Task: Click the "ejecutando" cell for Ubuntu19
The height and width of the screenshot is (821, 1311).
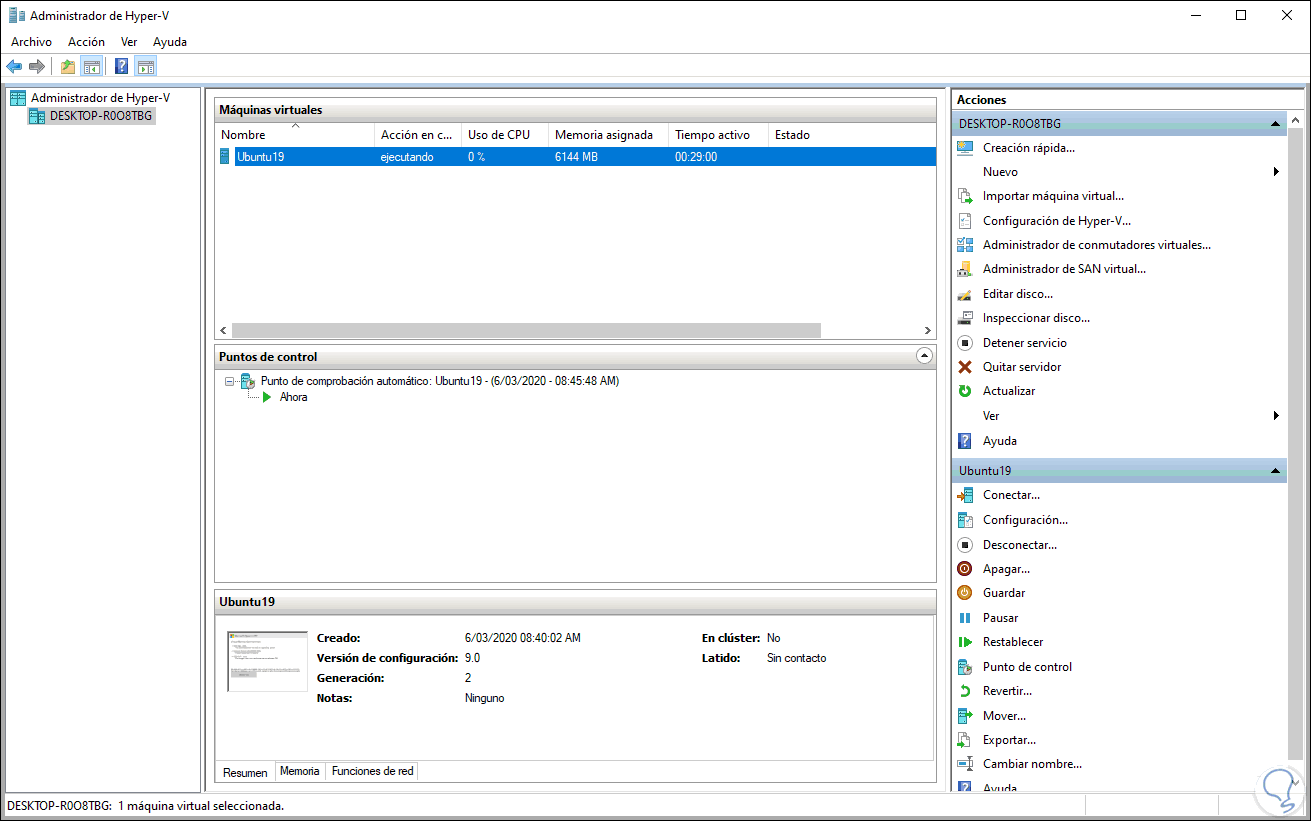Action: pyautogui.click(x=407, y=157)
